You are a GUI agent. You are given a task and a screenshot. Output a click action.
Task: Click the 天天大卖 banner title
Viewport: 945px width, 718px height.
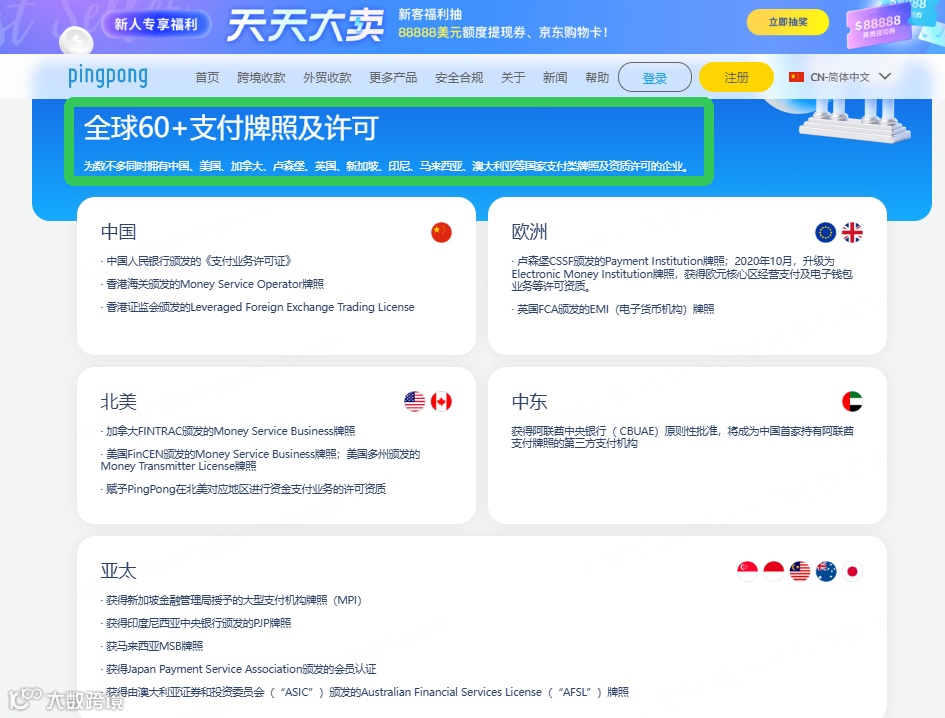[305, 25]
